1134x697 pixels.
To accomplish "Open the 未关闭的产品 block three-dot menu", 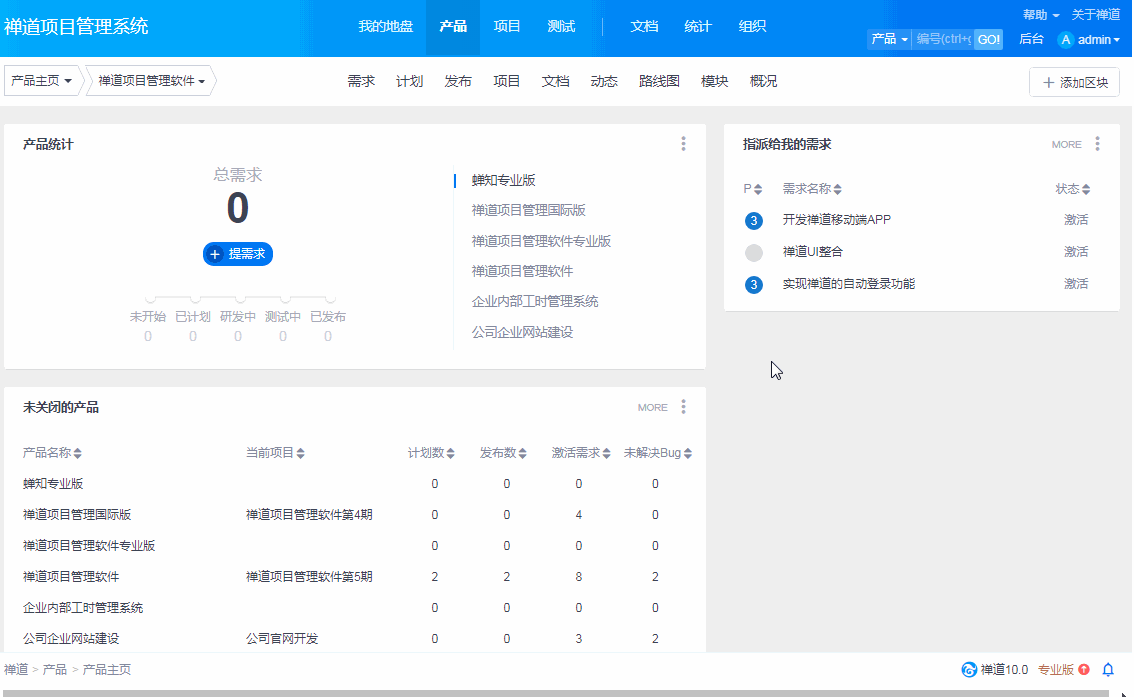I will [x=683, y=407].
